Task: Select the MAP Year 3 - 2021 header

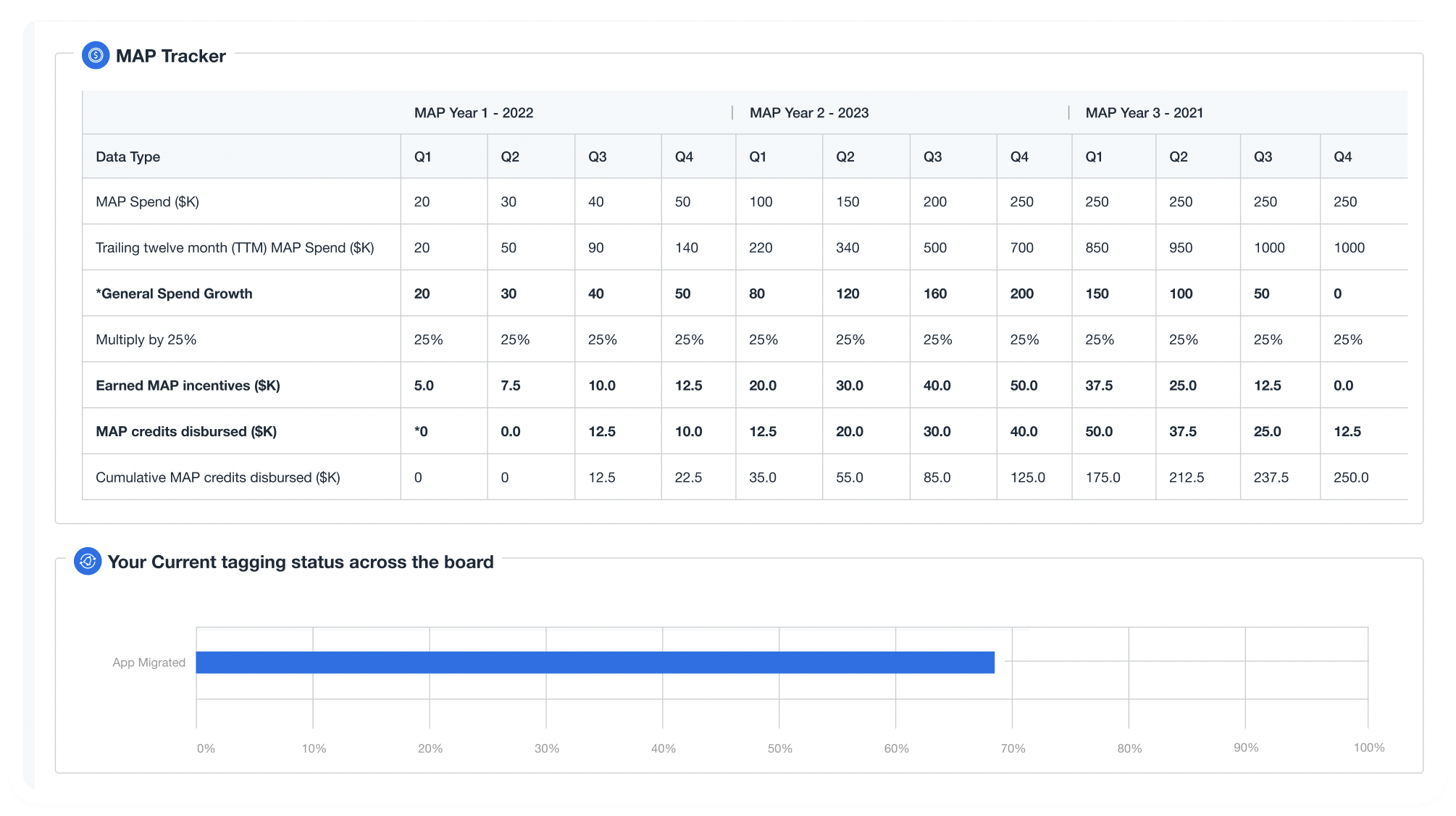Action: click(x=1145, y=113)
